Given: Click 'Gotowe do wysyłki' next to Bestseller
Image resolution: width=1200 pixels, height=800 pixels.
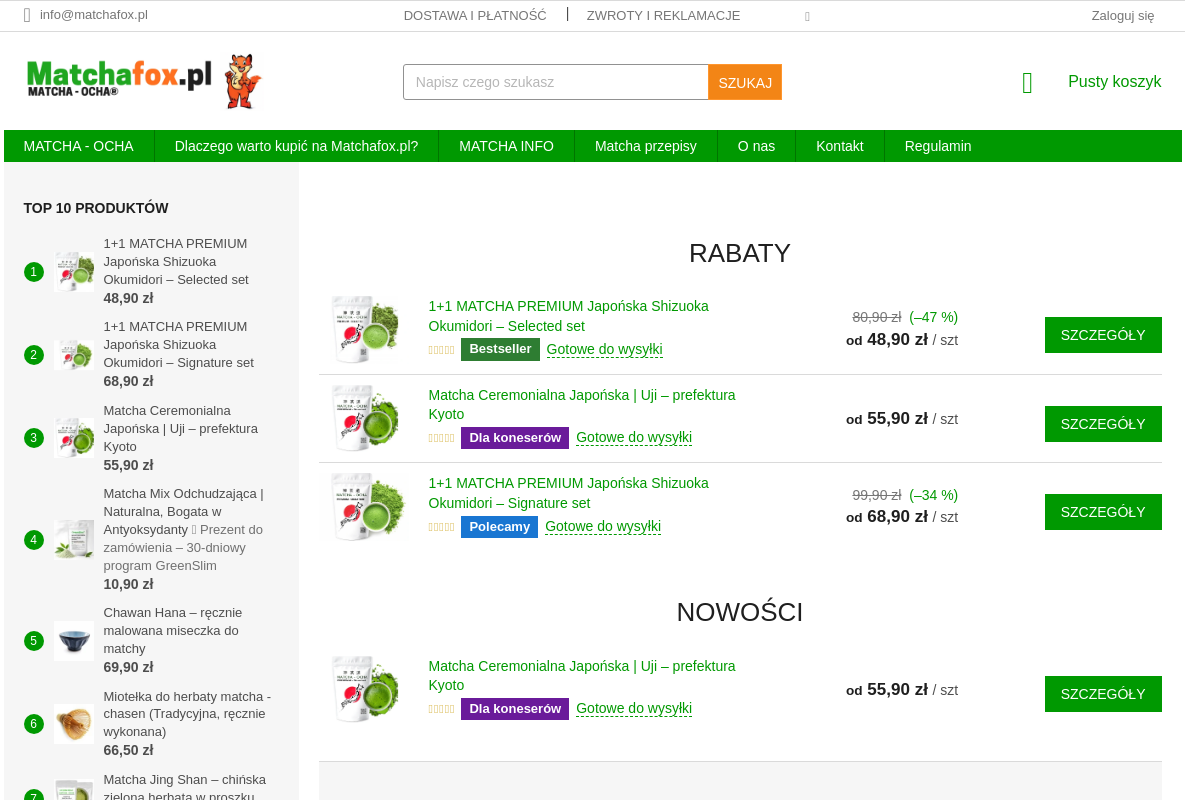Looking at the screenshot, I should pos(604,349).
